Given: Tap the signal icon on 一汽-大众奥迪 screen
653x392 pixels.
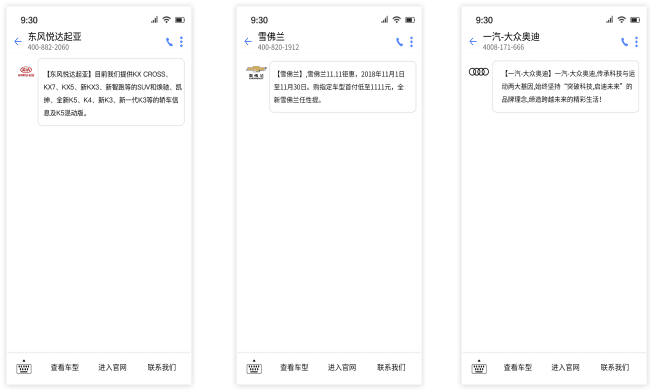Looking at the screenshot, I should (x=610, y=20).
